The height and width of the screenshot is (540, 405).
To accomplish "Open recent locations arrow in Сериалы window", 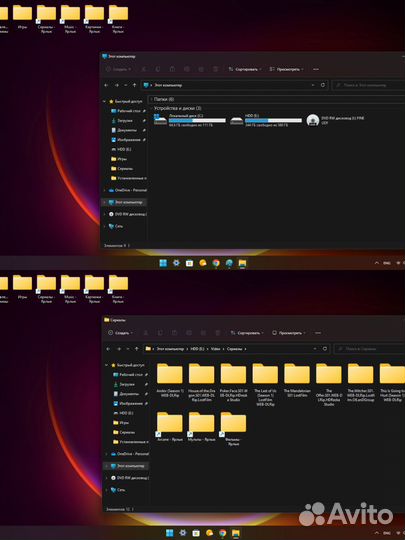I will point(128,349).
